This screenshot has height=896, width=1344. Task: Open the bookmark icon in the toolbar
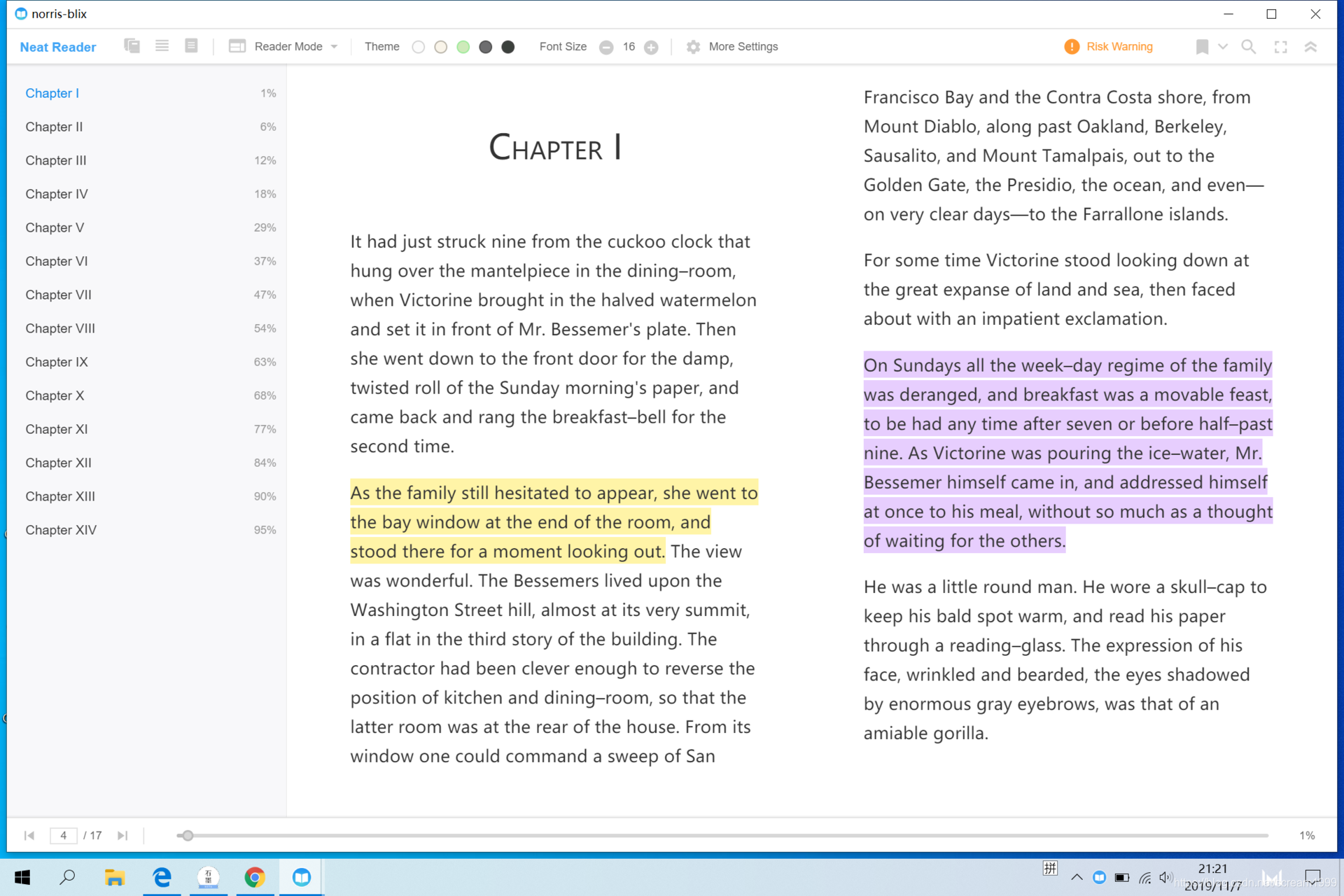(1201, 46)
